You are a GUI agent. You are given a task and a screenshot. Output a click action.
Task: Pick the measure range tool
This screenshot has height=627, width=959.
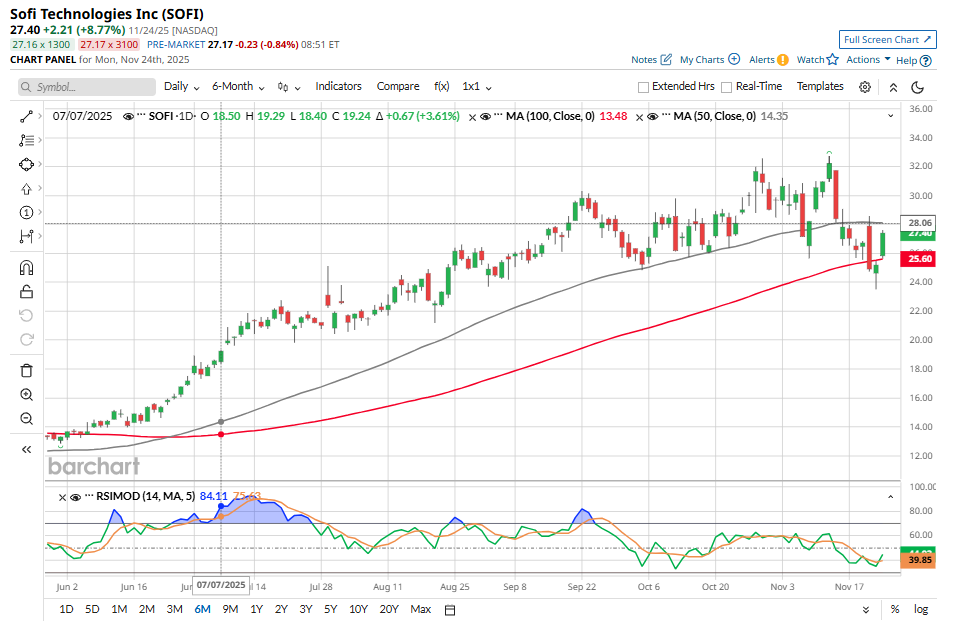point(26,236)
